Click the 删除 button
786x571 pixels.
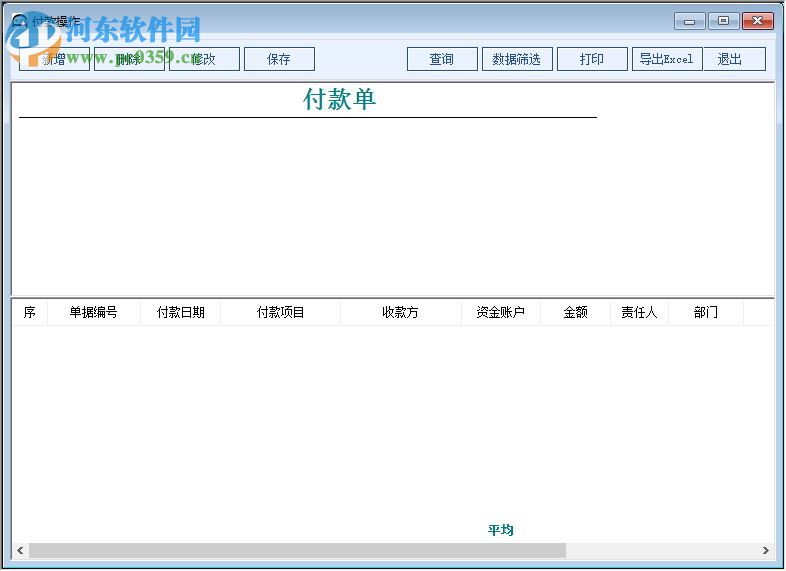129,59
